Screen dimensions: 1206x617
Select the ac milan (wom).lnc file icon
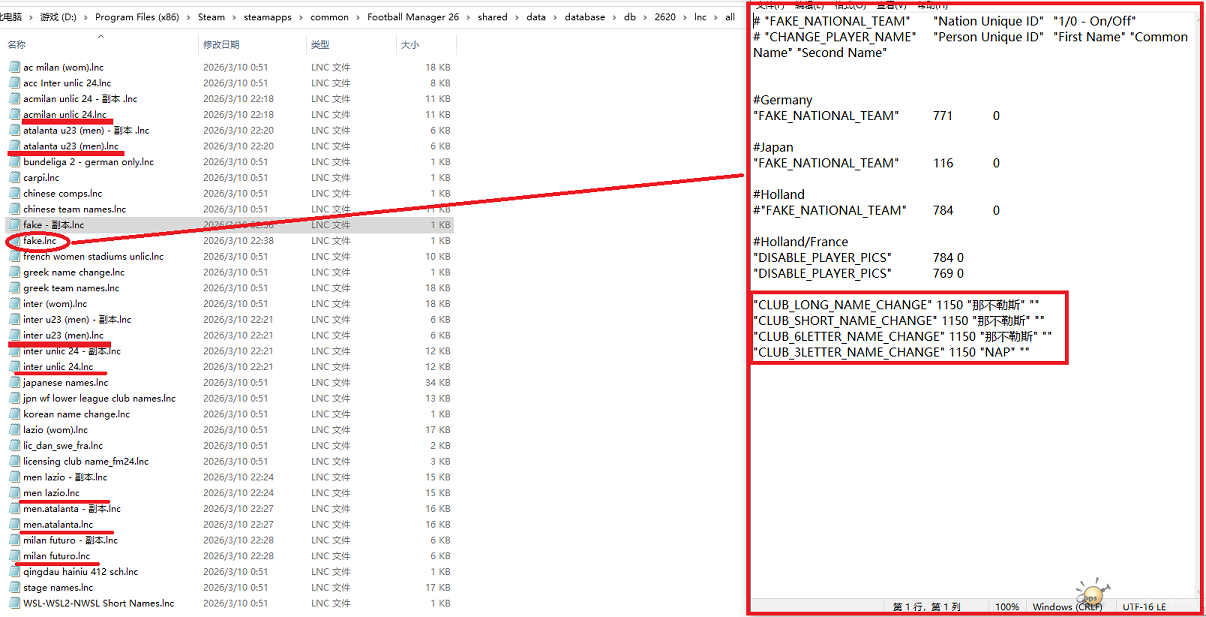tap(14, 67)
